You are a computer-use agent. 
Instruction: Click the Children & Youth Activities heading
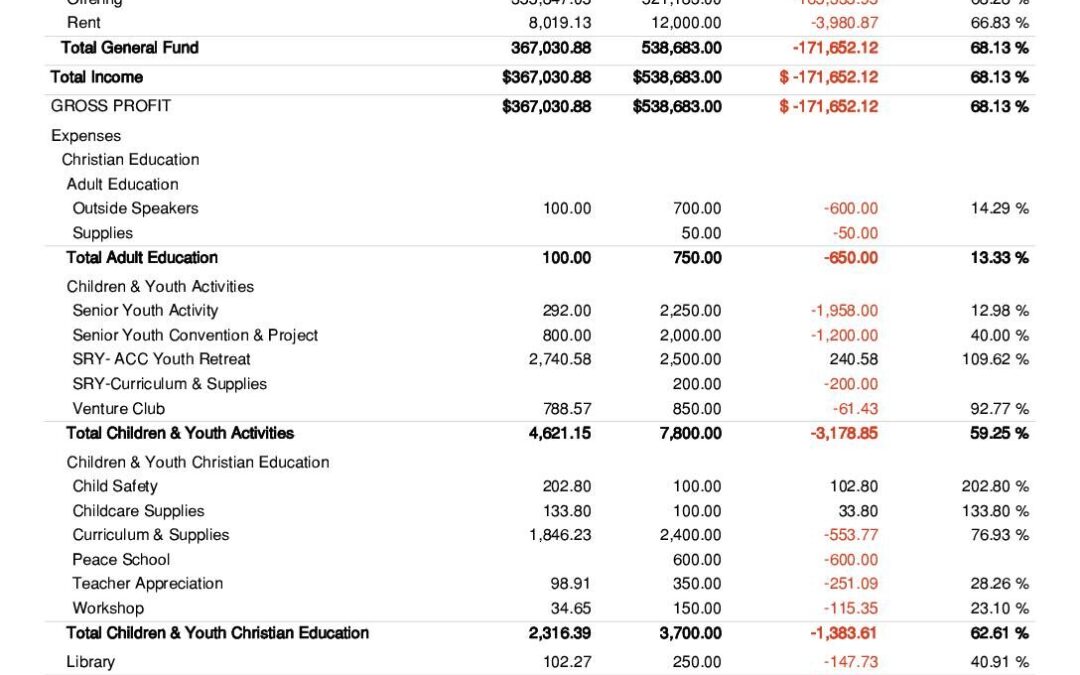pyautogui.click(x=160, y=287)
